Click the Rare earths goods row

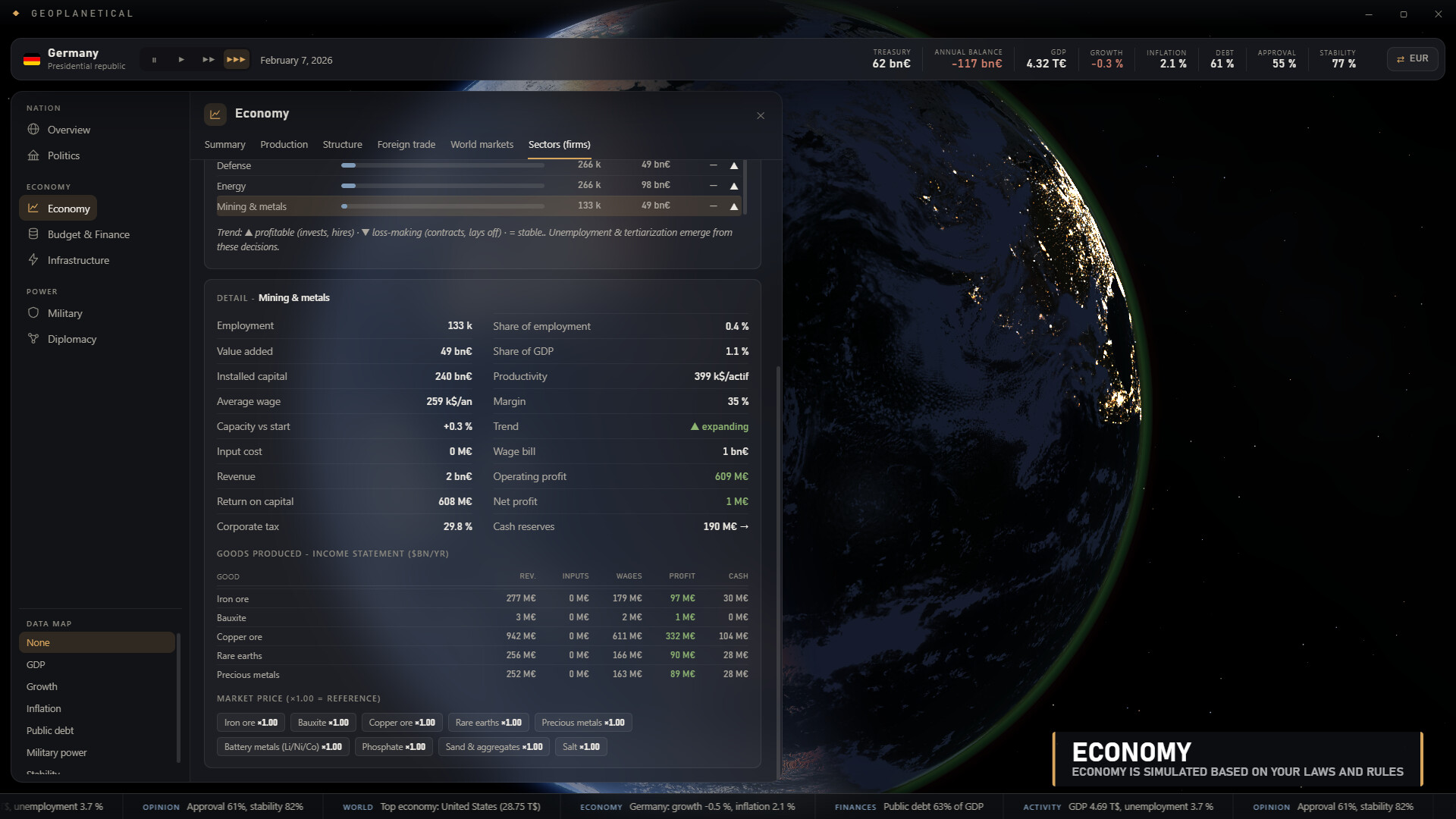pos(482,655)
